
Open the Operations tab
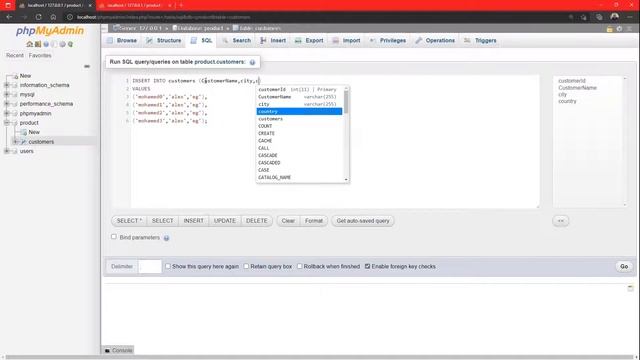click(435, 40)
